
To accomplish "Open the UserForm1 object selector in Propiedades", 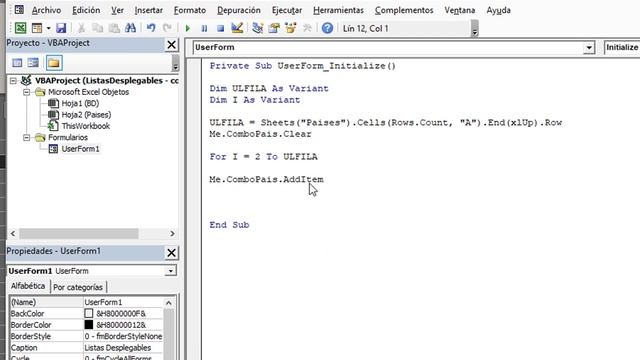I will pos(171,271).
